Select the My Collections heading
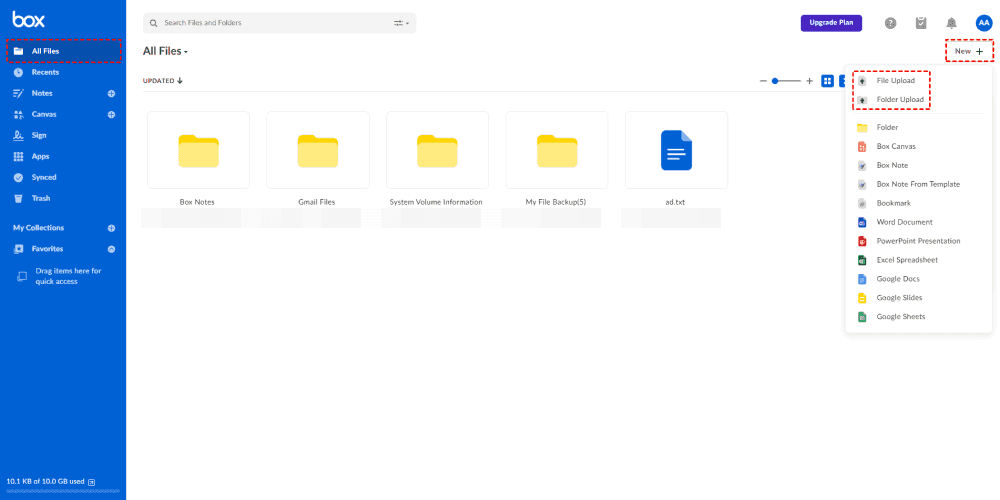The width and height of the screenshot is (1000, 500). [38, 228]
